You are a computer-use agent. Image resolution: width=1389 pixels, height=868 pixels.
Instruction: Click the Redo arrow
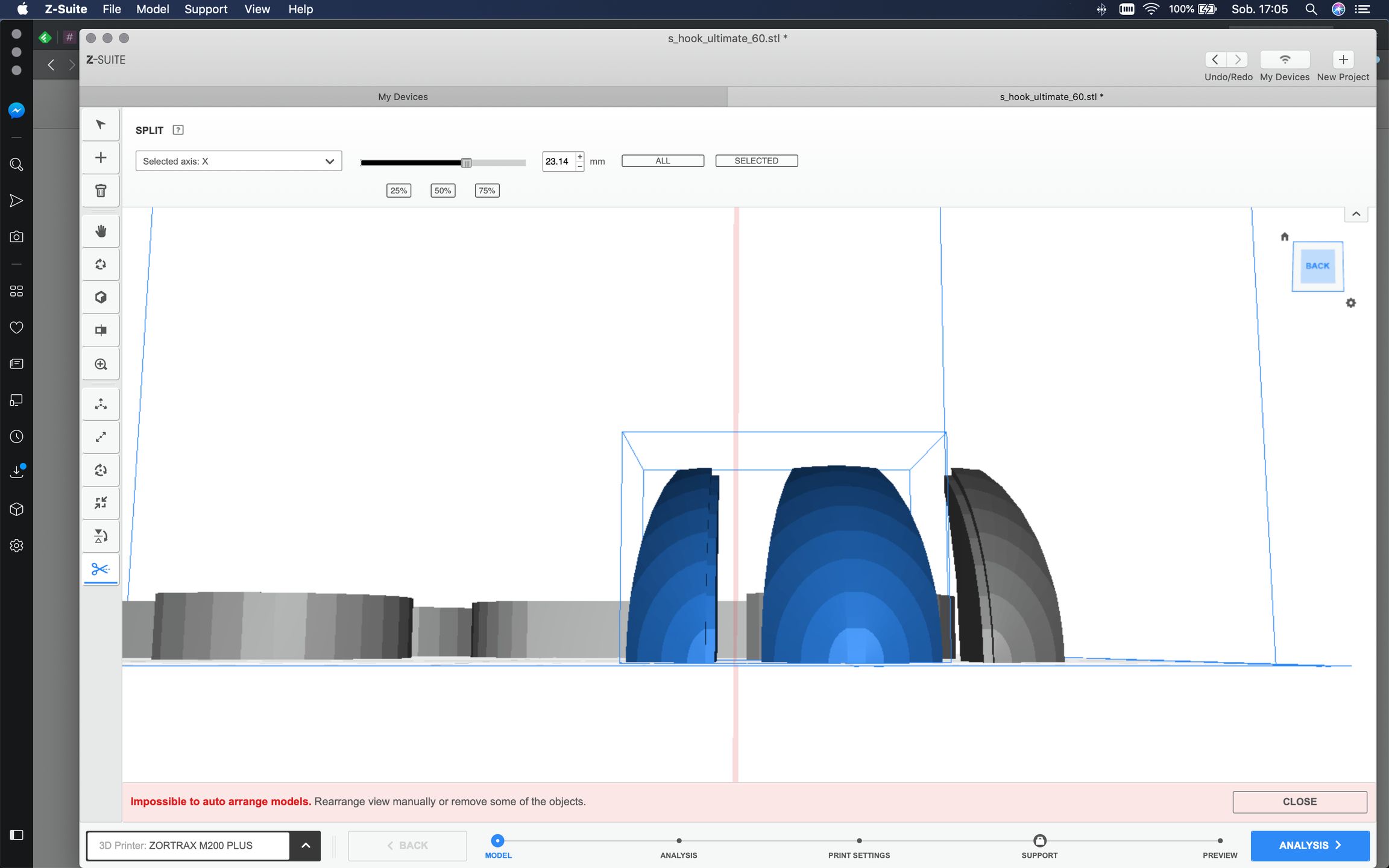(x=1238, y=60)
